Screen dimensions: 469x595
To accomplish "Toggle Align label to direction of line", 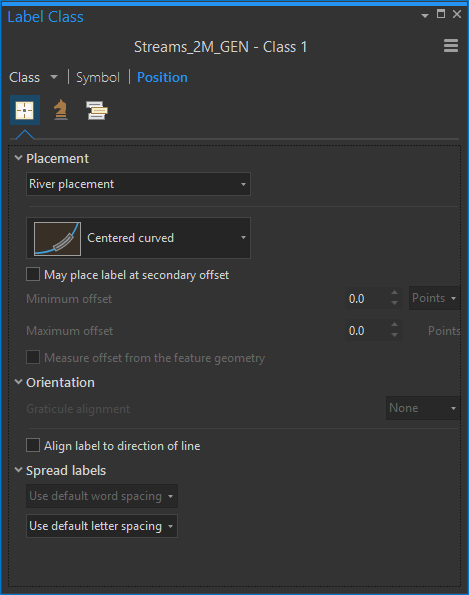I will 33,445.
